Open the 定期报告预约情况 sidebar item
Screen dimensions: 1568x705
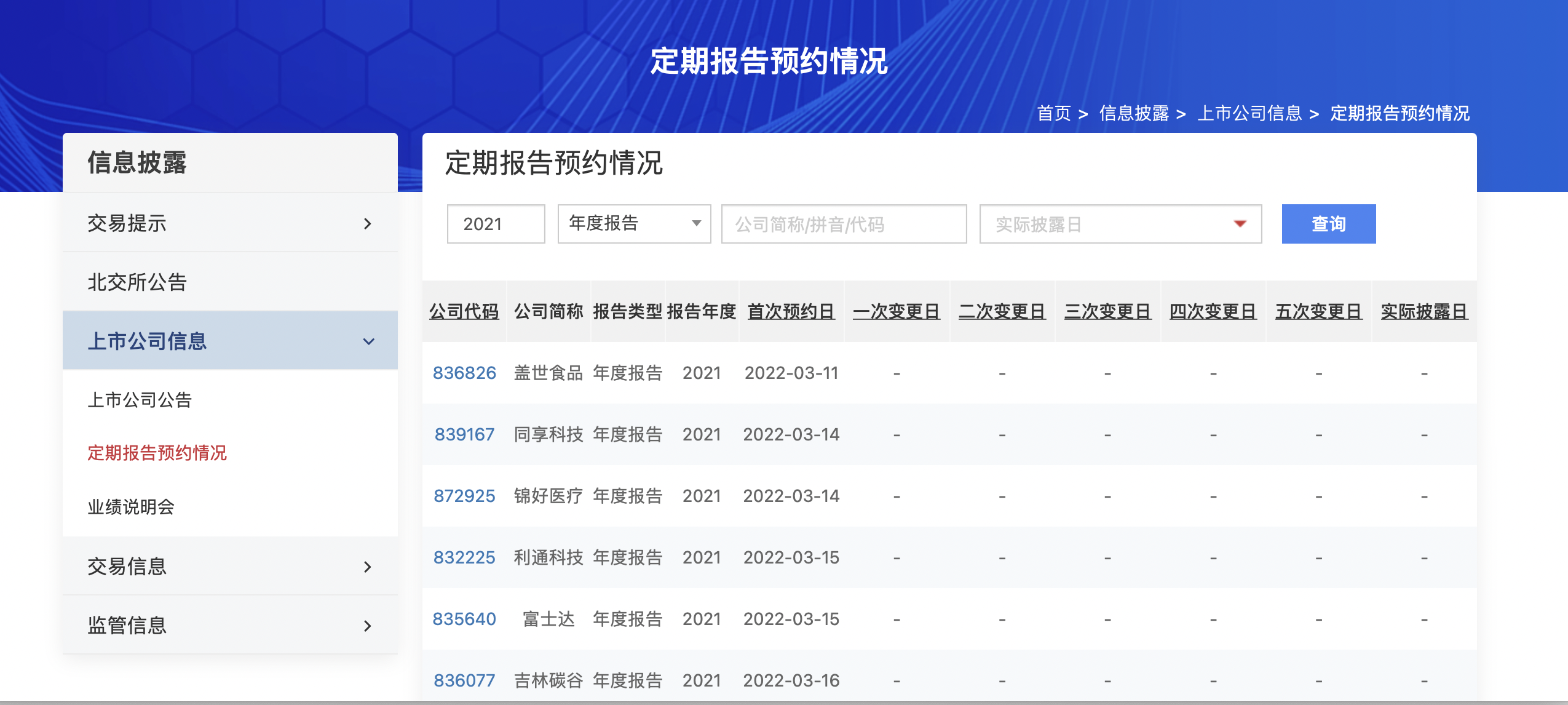click(x=157, y=453)
